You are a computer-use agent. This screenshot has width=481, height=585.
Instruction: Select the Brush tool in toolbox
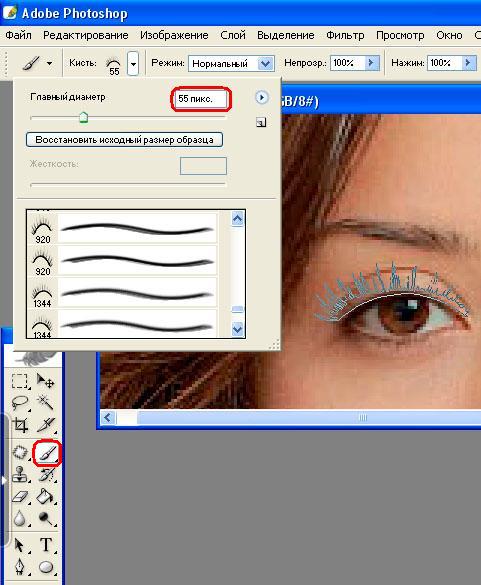[x=47, y=453]
